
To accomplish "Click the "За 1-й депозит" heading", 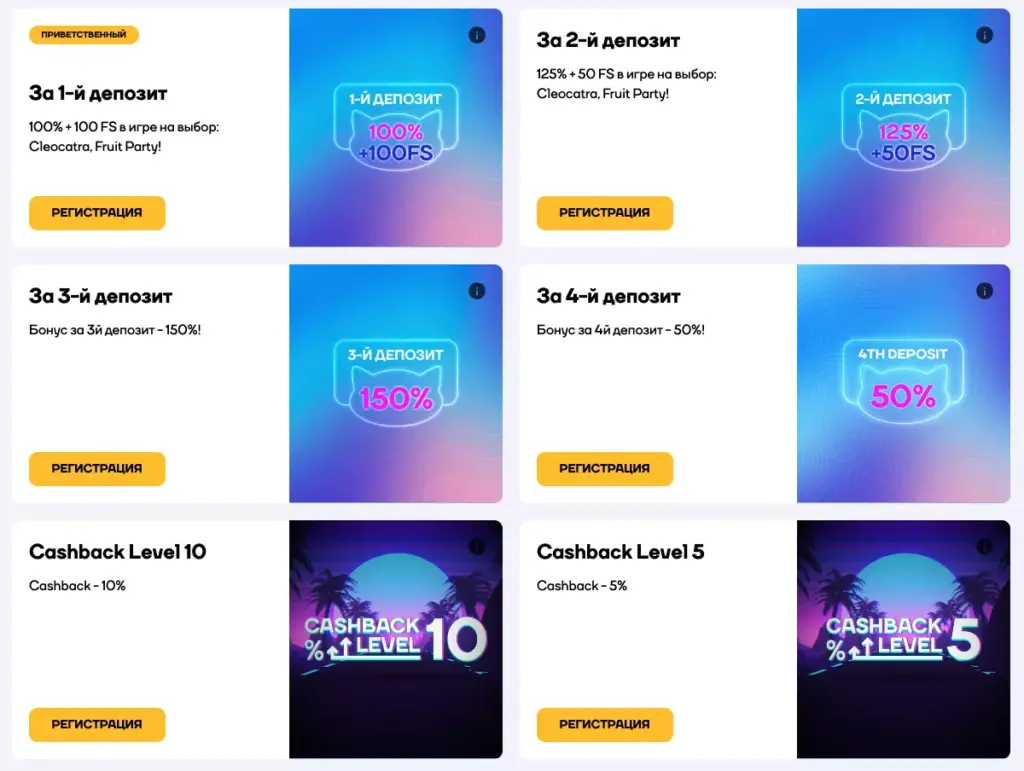I will [x=98, y=94].
